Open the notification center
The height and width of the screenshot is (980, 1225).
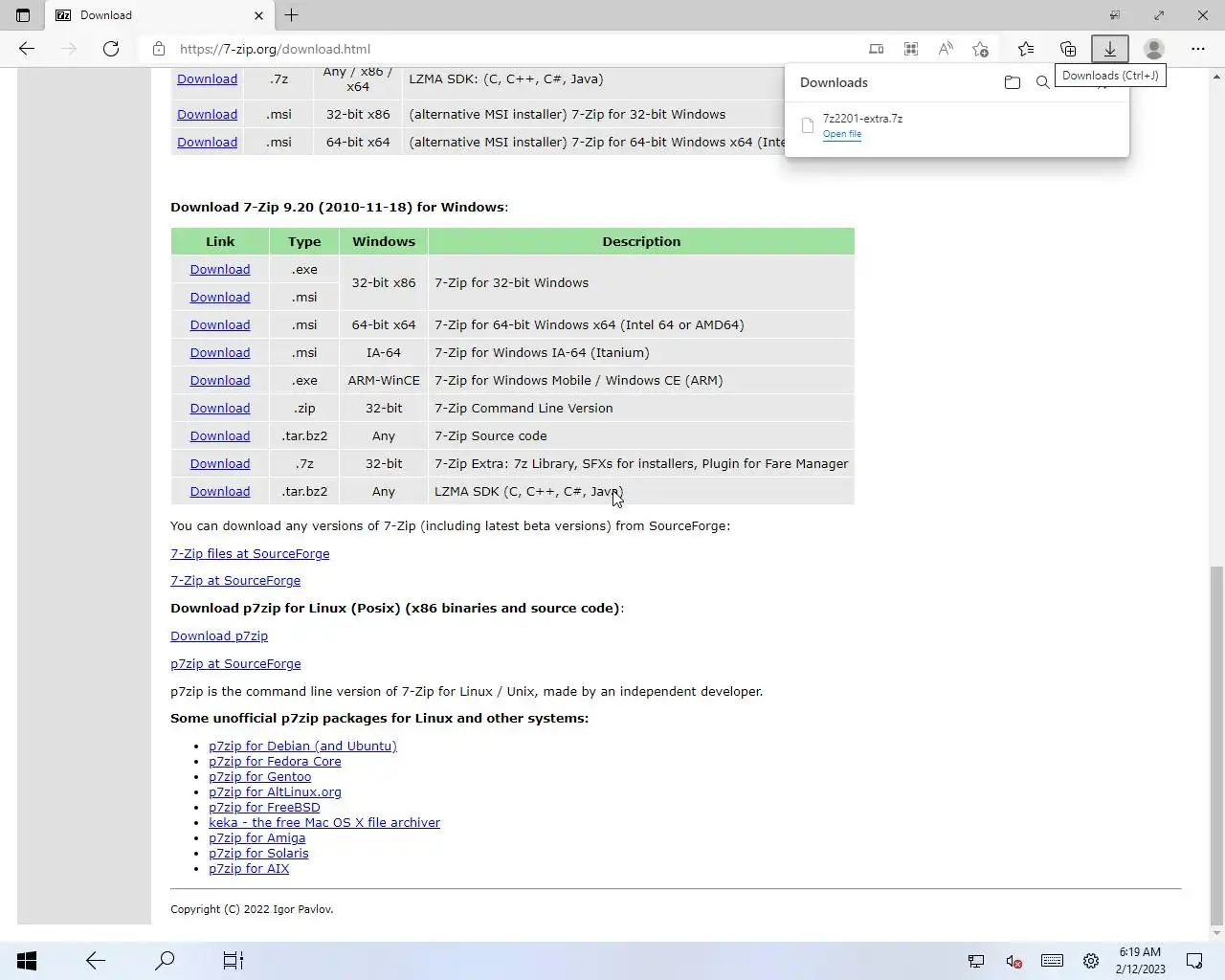1194,961
